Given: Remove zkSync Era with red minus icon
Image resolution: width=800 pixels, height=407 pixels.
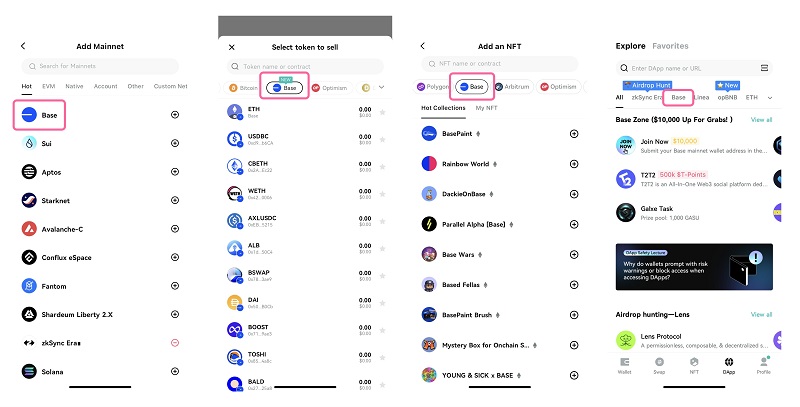Looking at the screenshot, I should coord(175,343).
